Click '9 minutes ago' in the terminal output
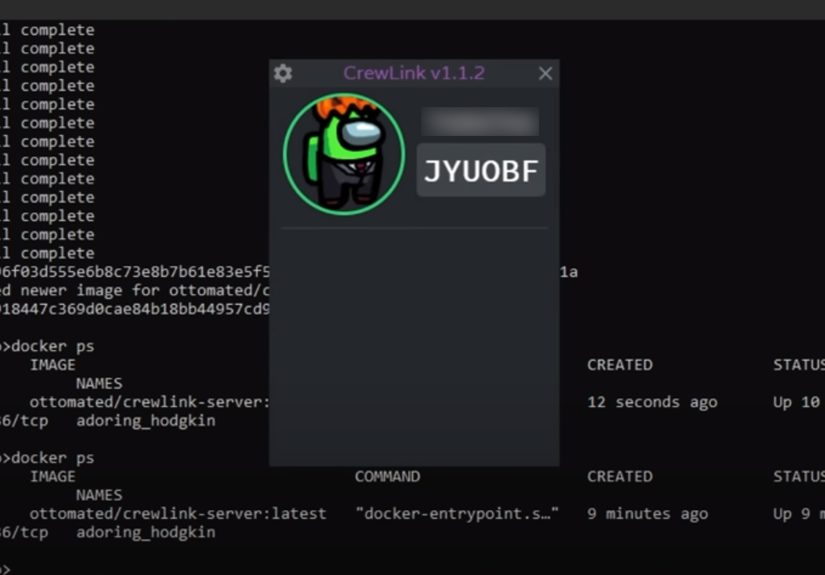 [x=648, y=514]
